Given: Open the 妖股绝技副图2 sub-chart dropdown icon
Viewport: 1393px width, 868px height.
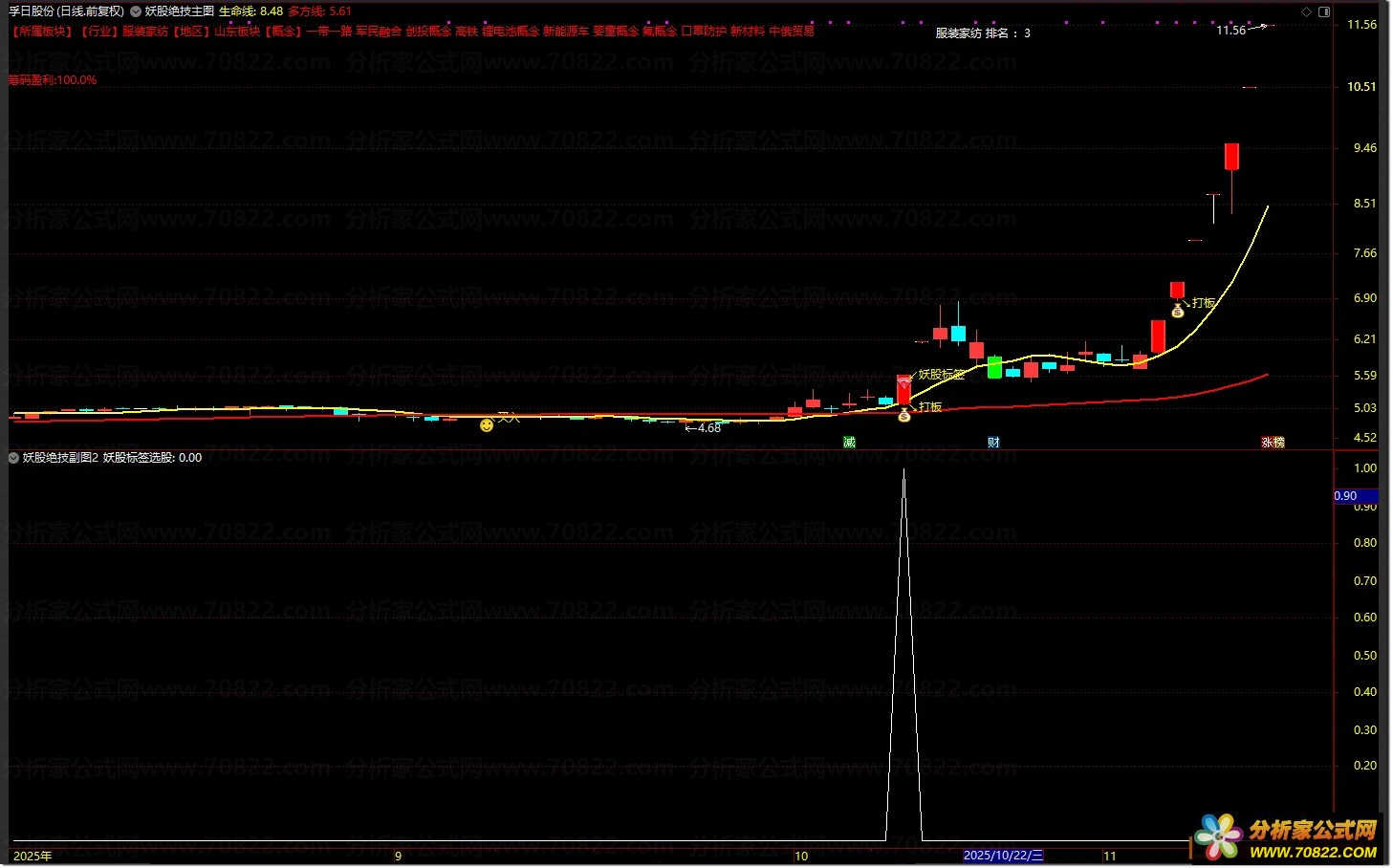Looking at the screenshot, I should [x=13, y=458].
